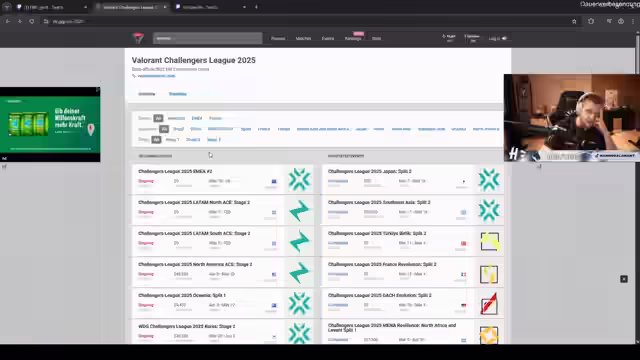Click the Southeast Asia Split 2 logo
The height and width of the screenshot is (360, 640).
[489, 210]
